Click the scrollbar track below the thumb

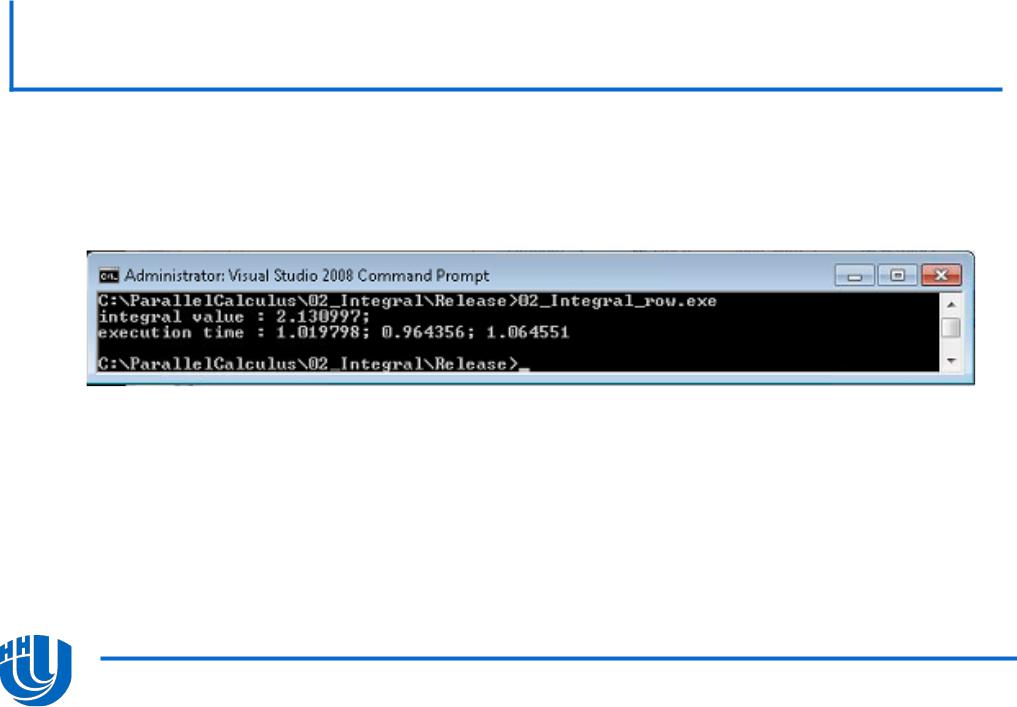coord(951,345)
